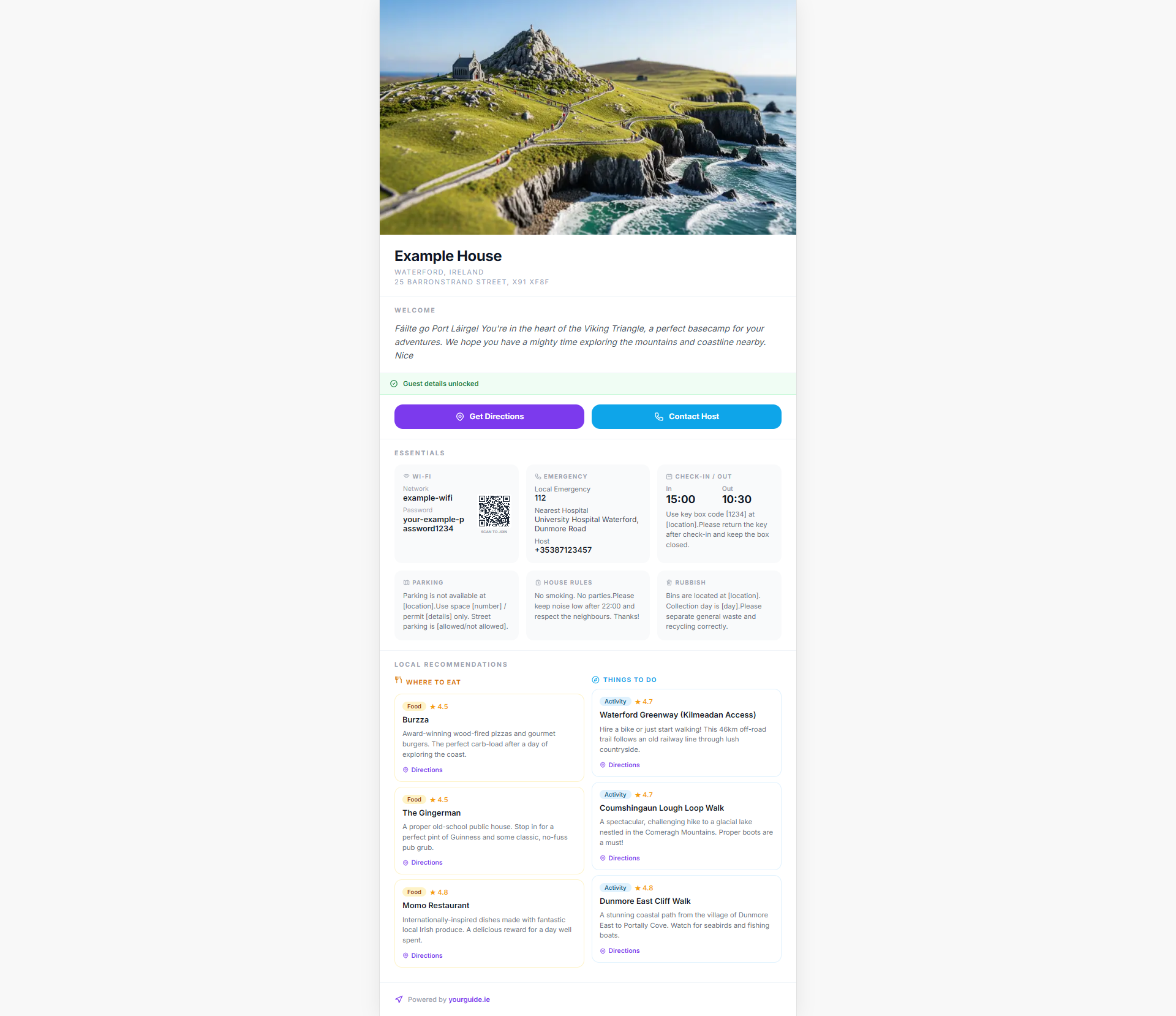
Task: Click the Rubbish bin icon
Action: point(669,582)
